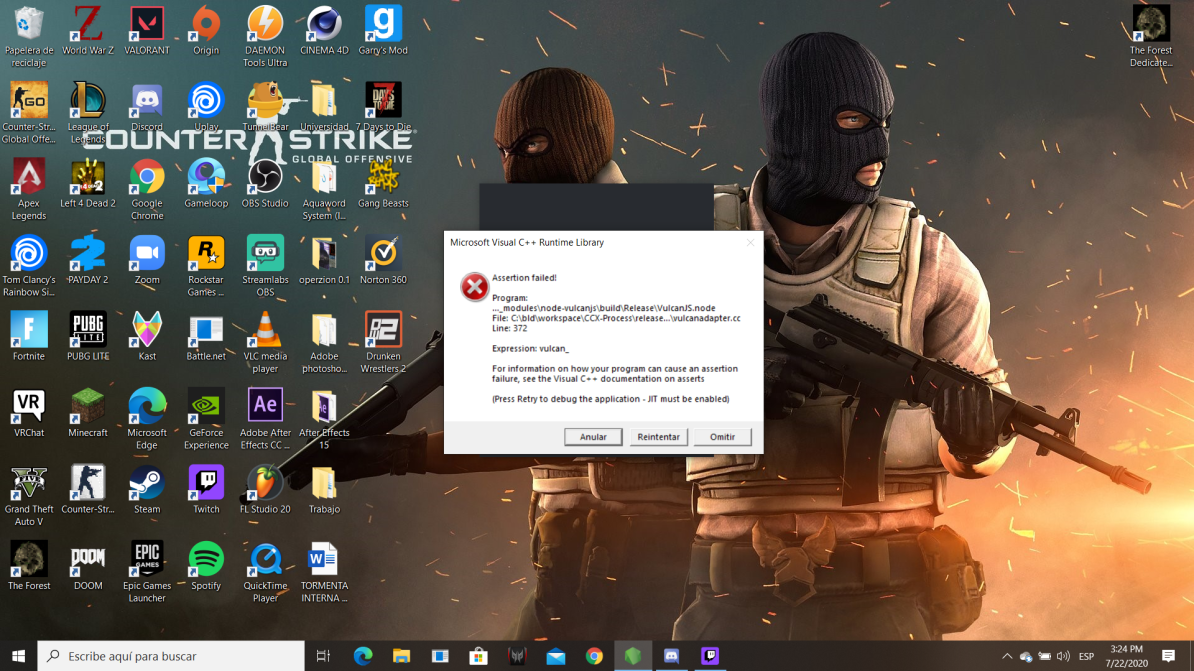1194x671 pixels.
Task: Select the Garry's Mod desktop icon
Action: (383, 32)
